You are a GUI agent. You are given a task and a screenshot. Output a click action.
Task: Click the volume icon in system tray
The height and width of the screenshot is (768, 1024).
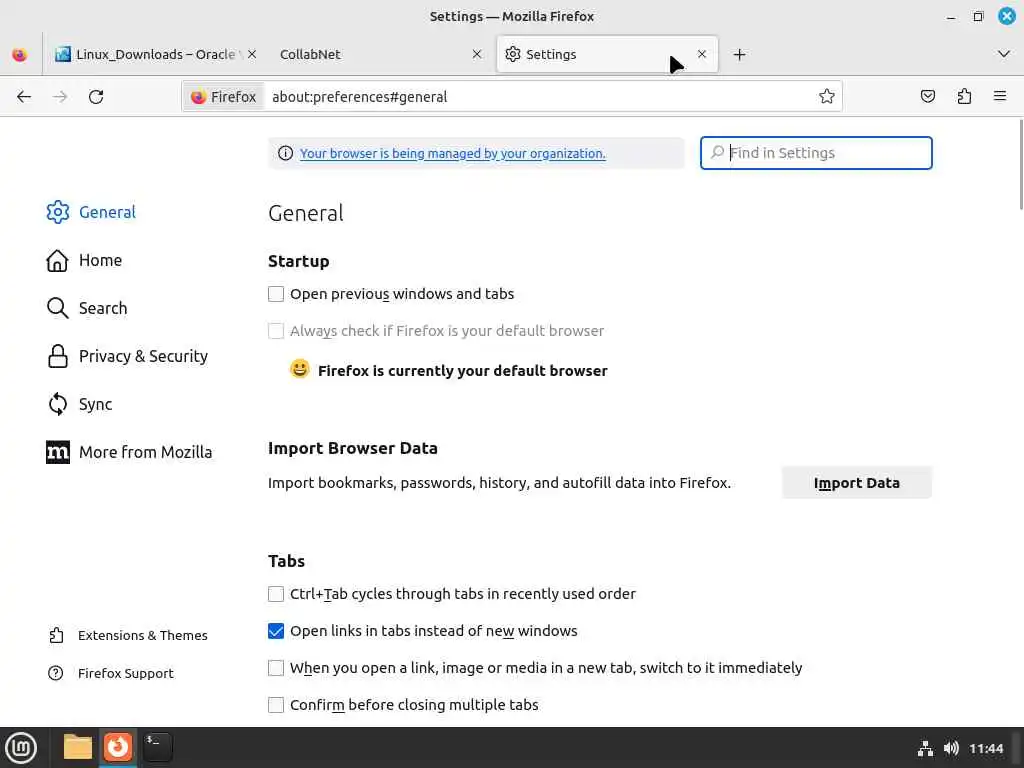point(951,748)
